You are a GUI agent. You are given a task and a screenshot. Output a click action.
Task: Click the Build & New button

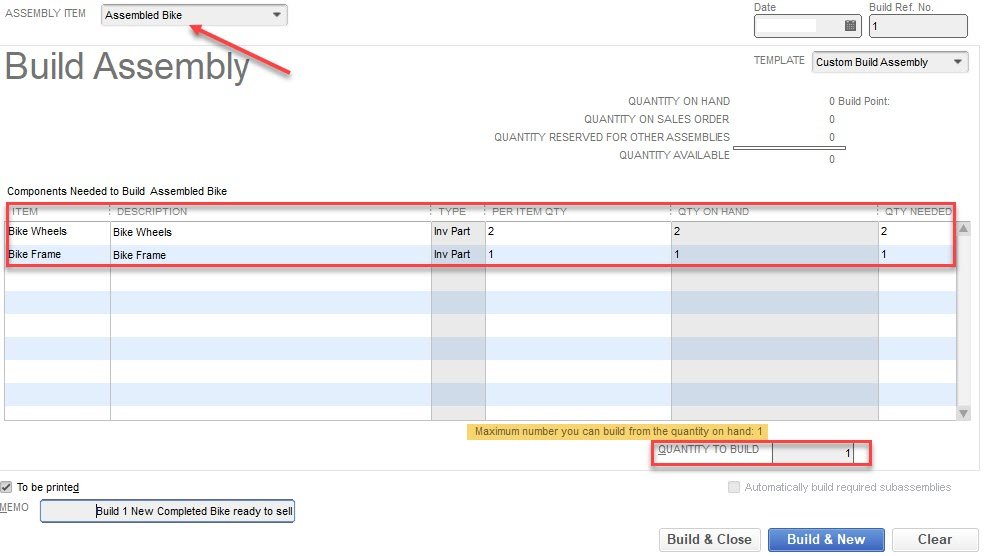tap(826, 540)
